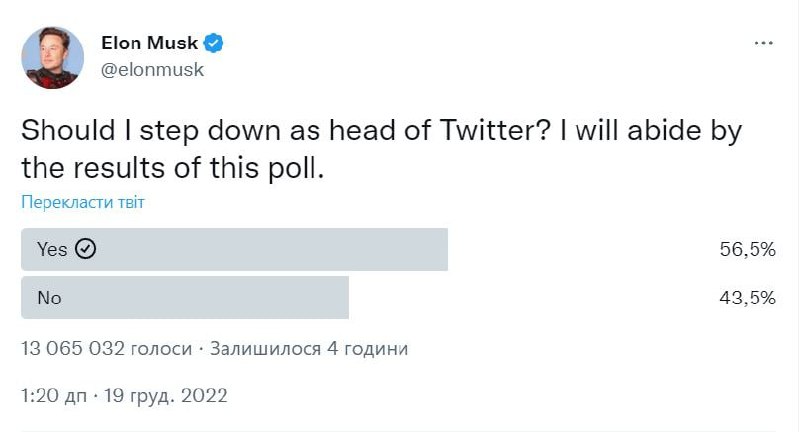Open Elon Musk's profile avatar
The image size is (800, 432).
pyautogui.click(x=53, y=56)
